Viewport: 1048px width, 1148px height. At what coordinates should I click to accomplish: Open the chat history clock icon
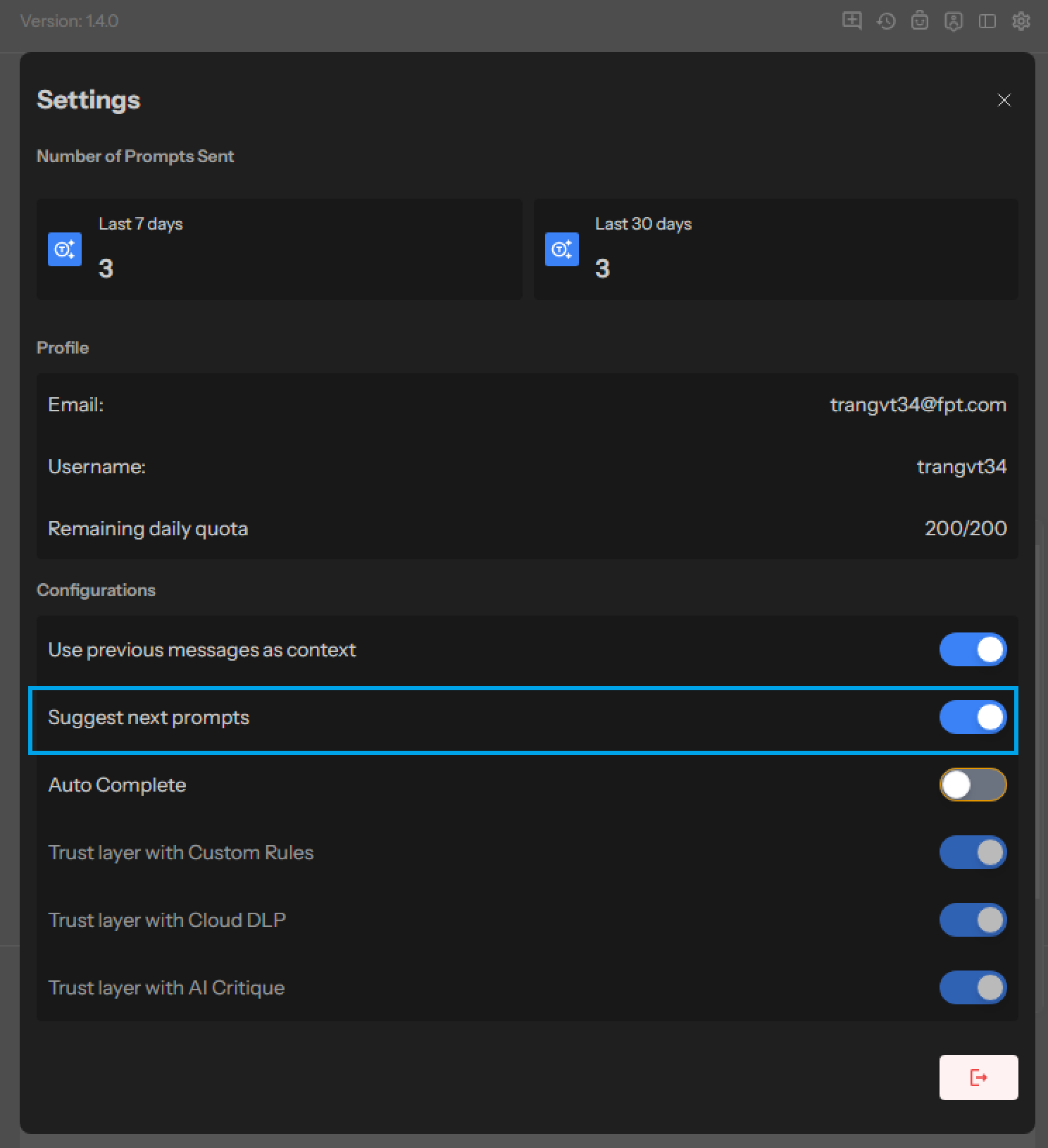point(886,21)
